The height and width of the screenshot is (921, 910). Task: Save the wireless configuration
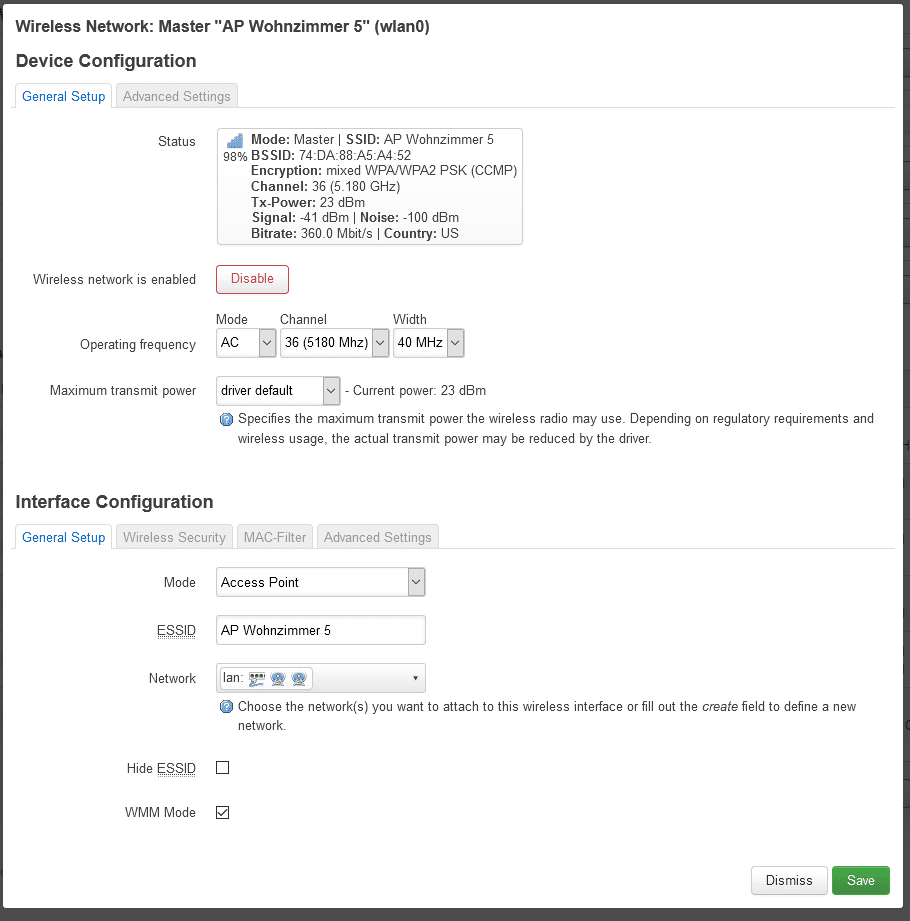860,880
